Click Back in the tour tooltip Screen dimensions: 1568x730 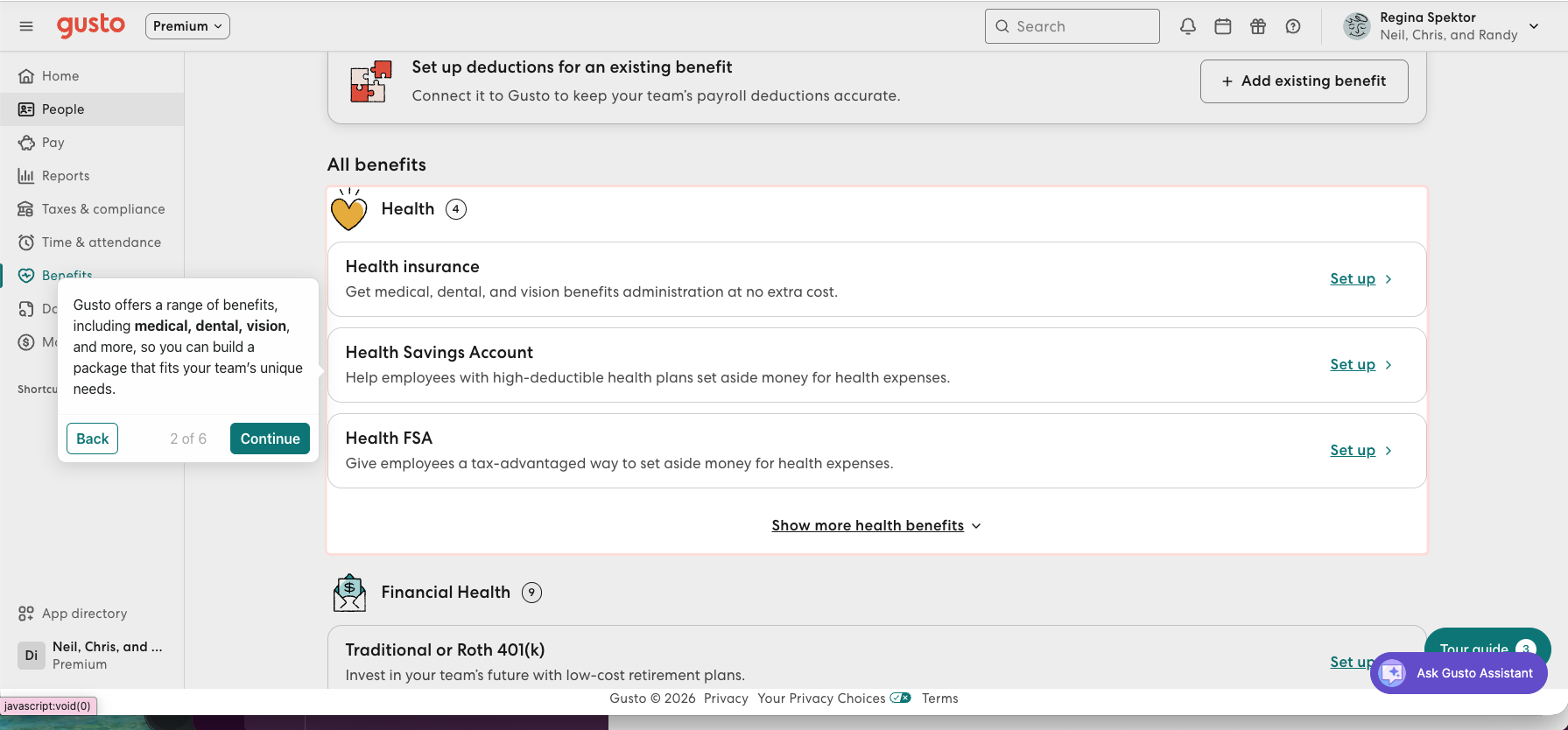93,439
